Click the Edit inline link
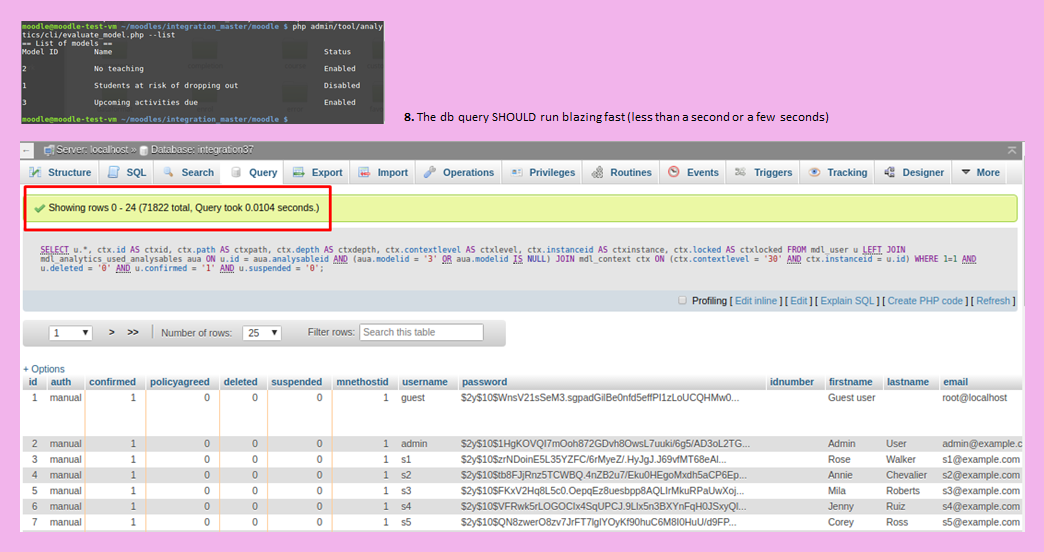Viewport: 1044px width, 552px height. (x=756, y=301)
